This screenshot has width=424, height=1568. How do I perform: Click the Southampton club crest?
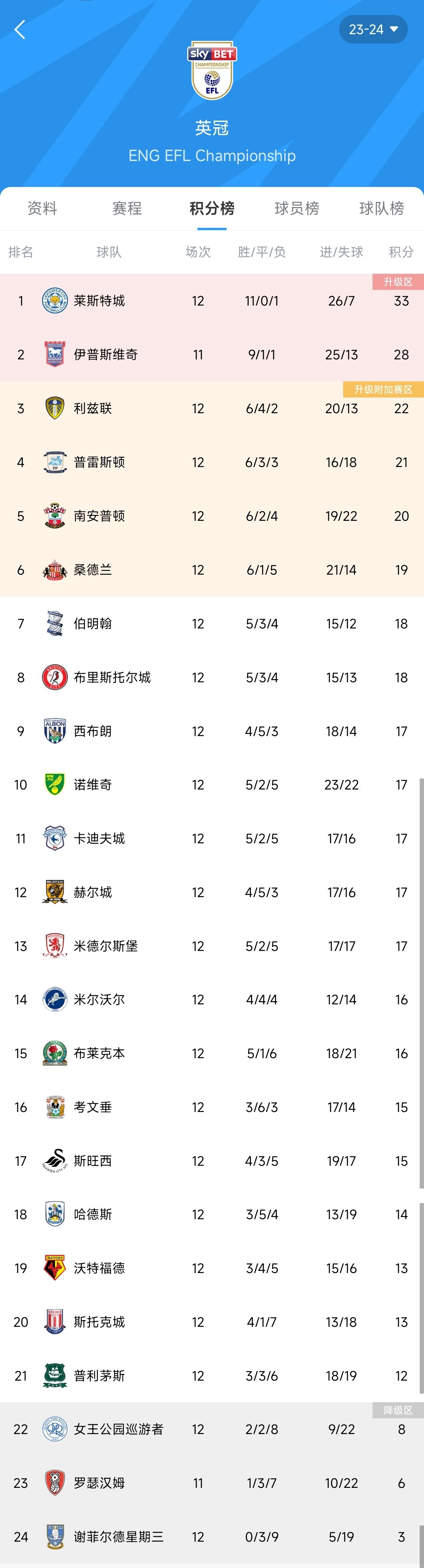[x=55, y=516]
